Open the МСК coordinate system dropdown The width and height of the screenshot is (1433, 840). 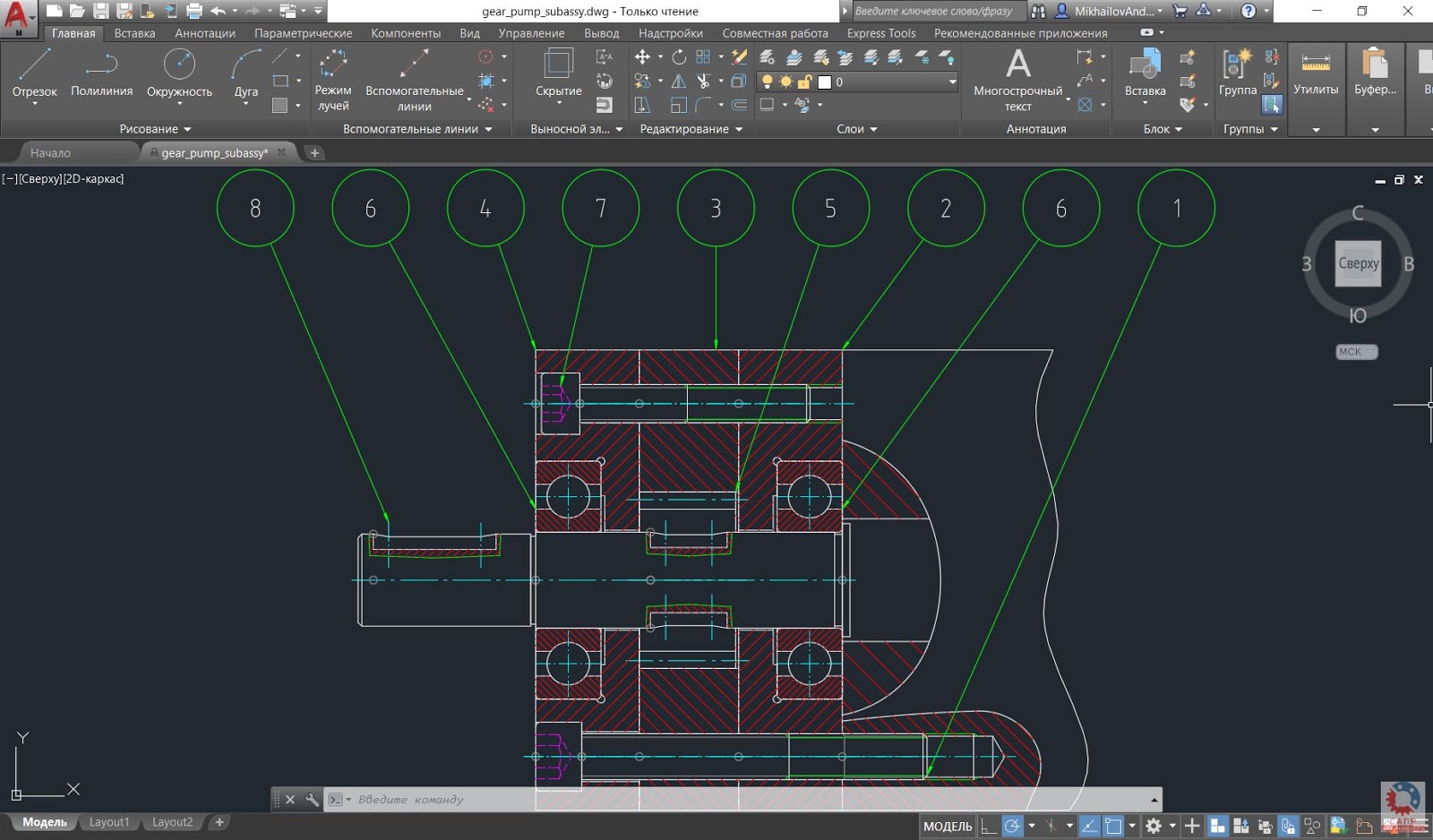click(1356, 352)
